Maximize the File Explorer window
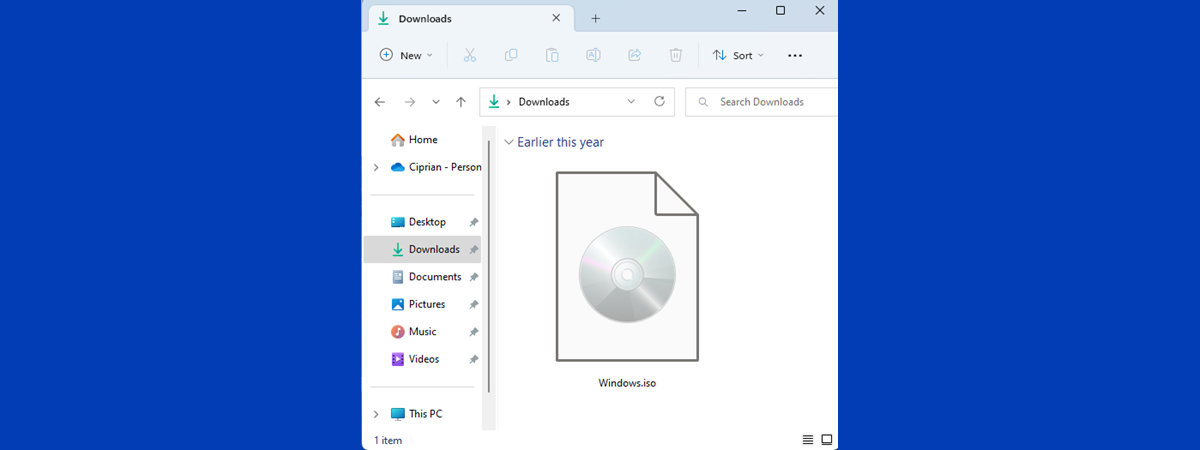The height and width of the screenshot is (450, 1200). pos(780,10)
